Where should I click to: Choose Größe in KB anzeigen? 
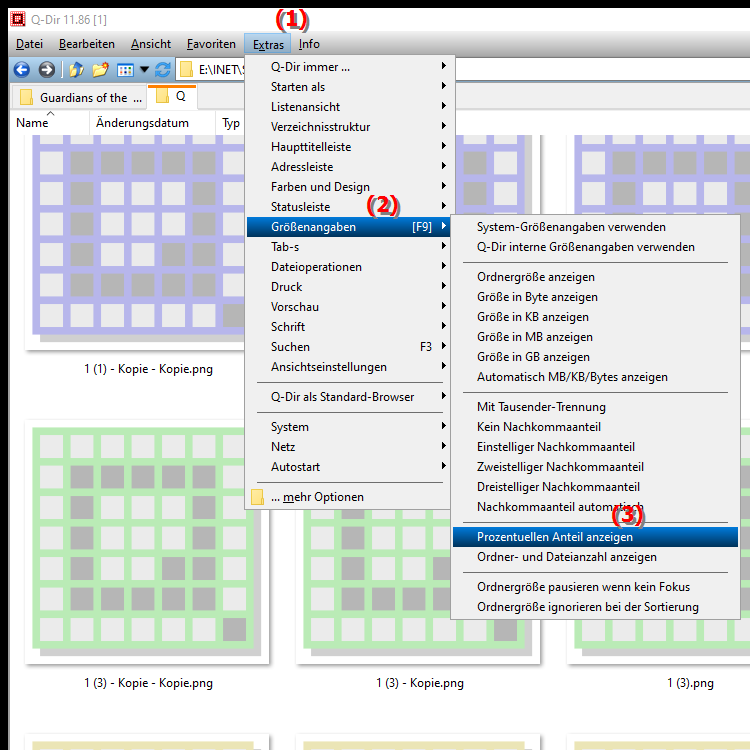pos(595,317)
